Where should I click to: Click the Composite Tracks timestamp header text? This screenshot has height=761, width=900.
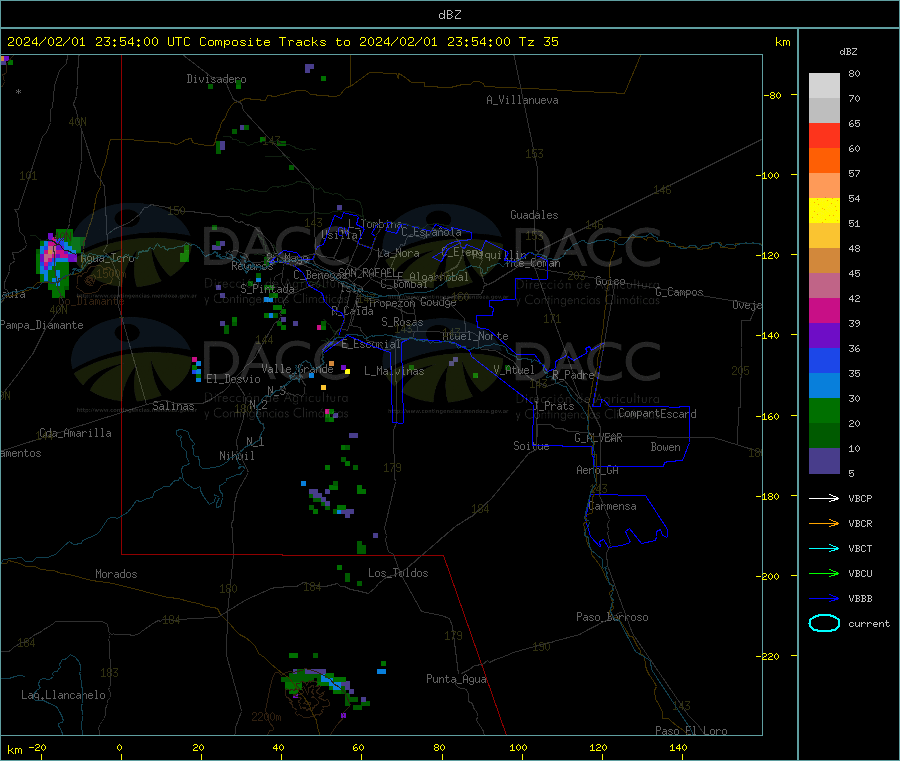(282, 42)
